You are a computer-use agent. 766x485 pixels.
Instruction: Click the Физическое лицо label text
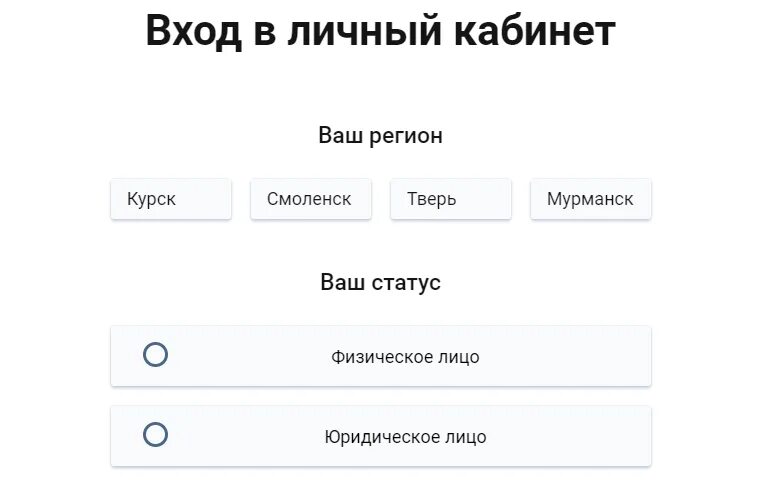[x=405, y=357]
